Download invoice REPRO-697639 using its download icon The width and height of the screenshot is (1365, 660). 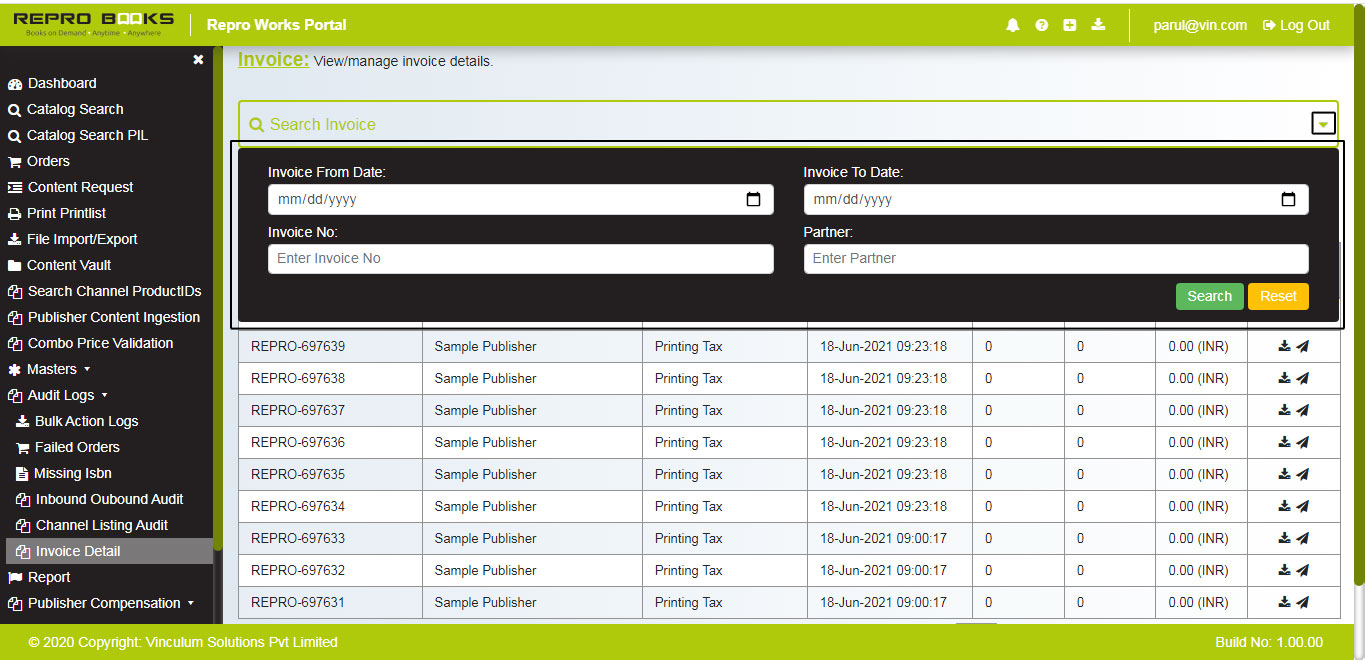pyautogui.click(x=1283, y=345)
